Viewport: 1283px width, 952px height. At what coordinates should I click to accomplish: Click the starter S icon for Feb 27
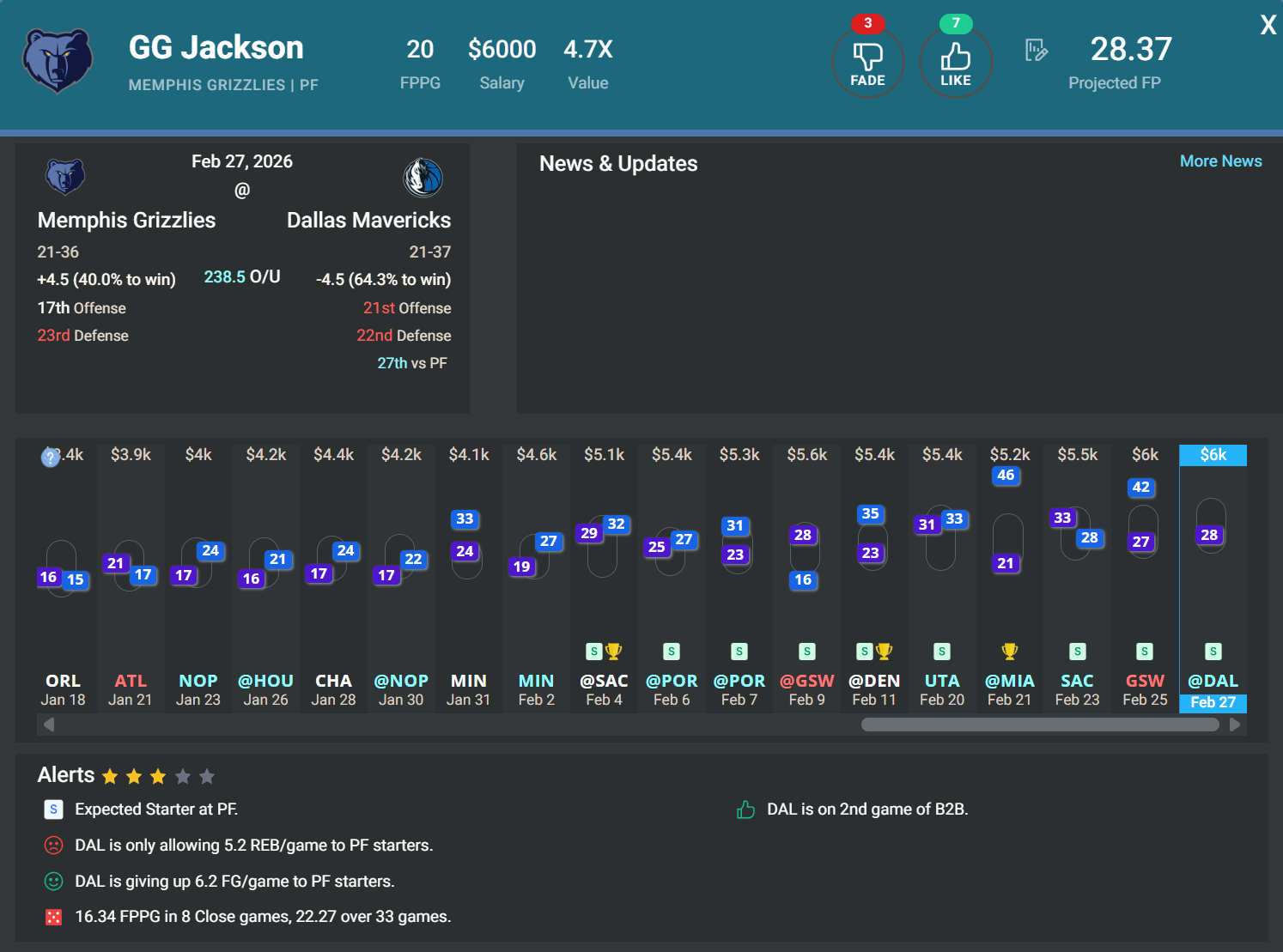coord(1213,652)
